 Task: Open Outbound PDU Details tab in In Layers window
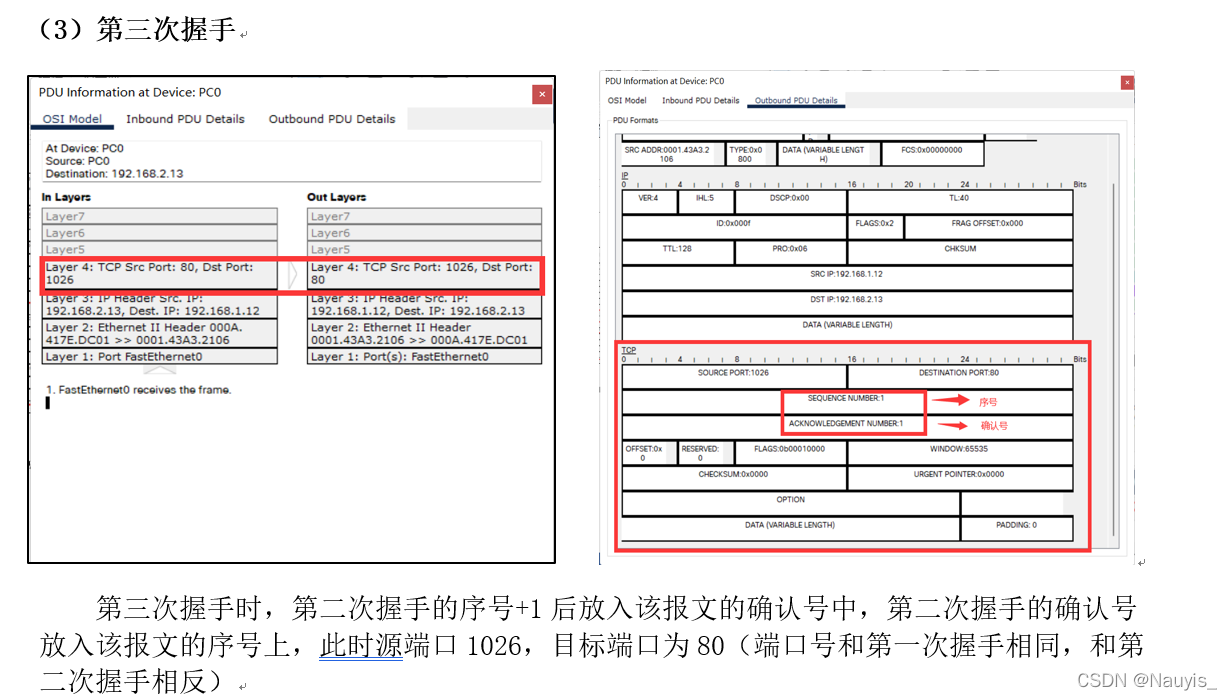click(x=332, y=119)
